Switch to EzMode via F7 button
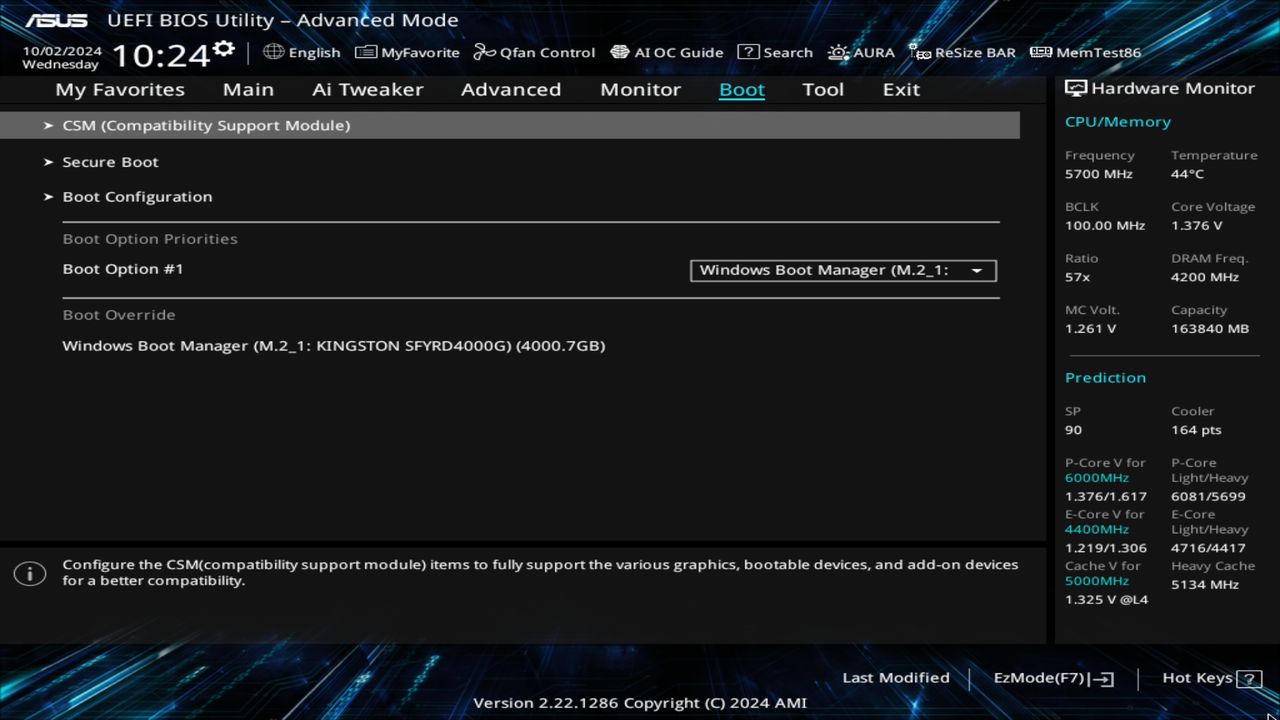The width and height of the screenshot is (1280, 720). tap(1052, 677)
